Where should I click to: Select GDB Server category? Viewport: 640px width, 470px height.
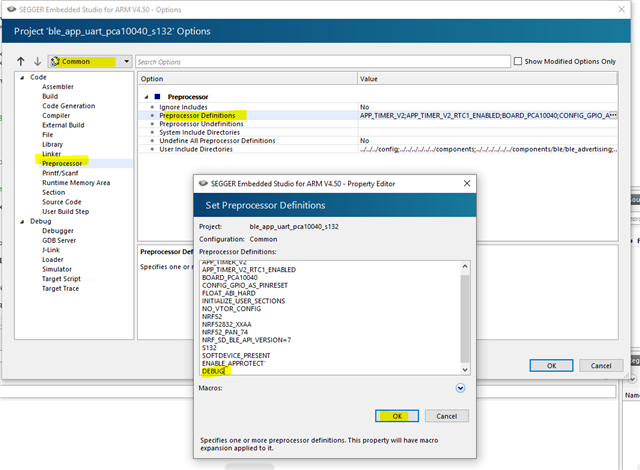pyautogui.click(x=59, y=241)
